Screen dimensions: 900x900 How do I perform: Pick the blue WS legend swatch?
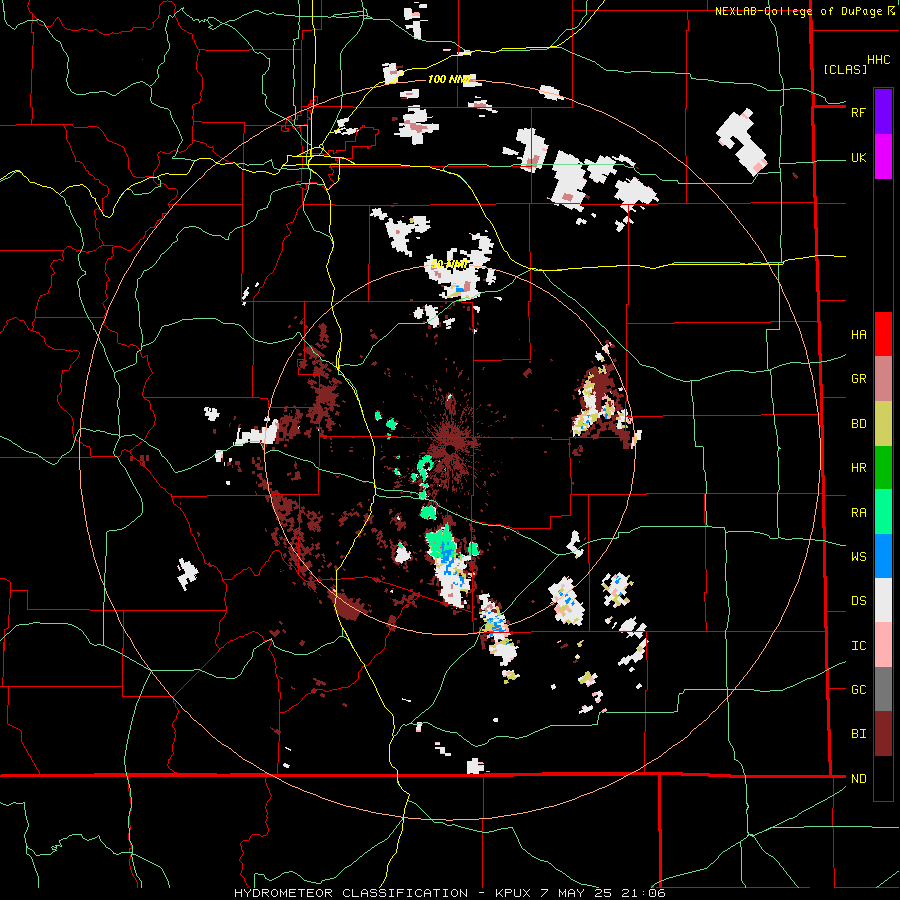pyautogui.click(x=883, y=556)
